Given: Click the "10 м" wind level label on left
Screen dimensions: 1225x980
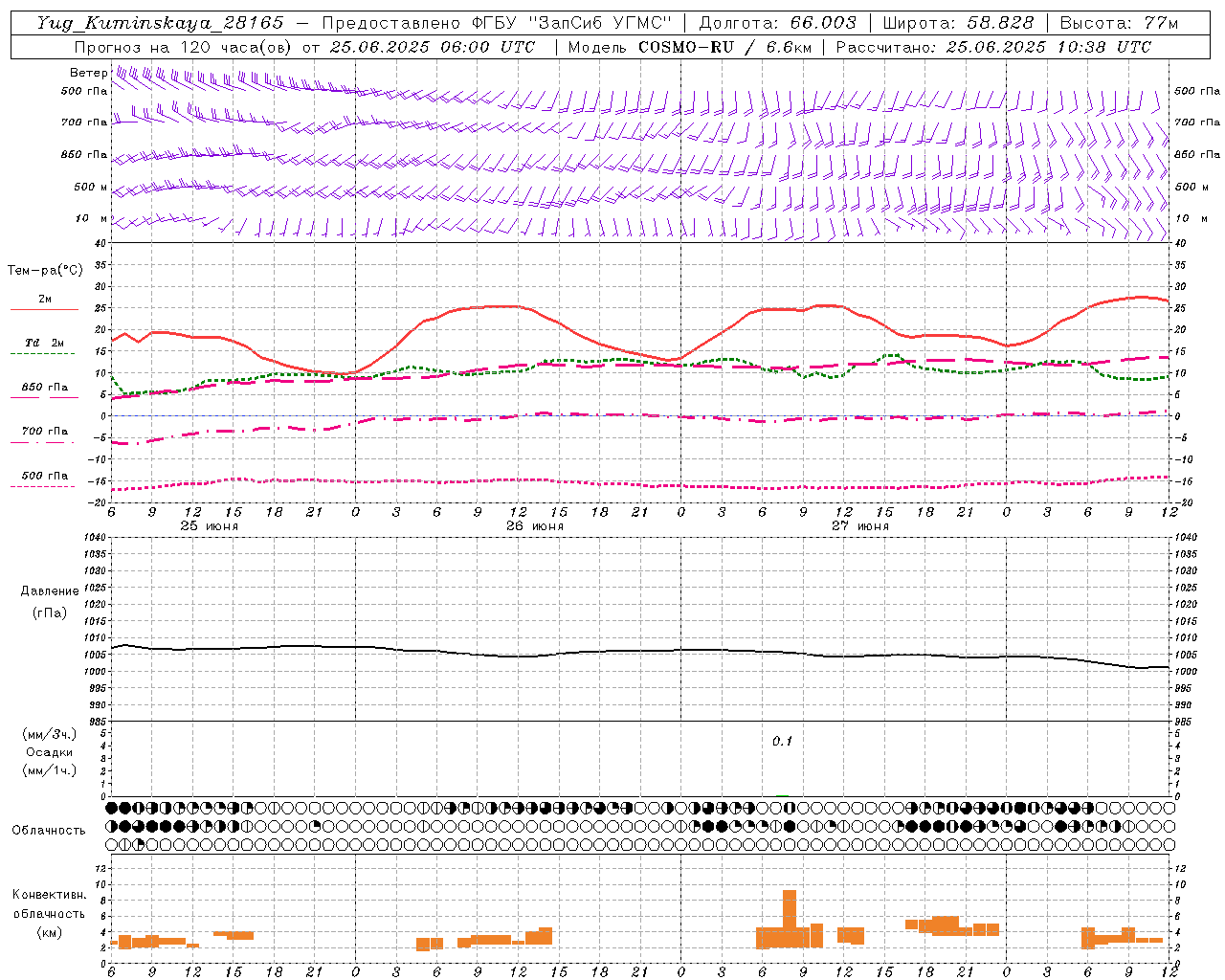Looking at the screenshot, I should (x=92, y=219).
